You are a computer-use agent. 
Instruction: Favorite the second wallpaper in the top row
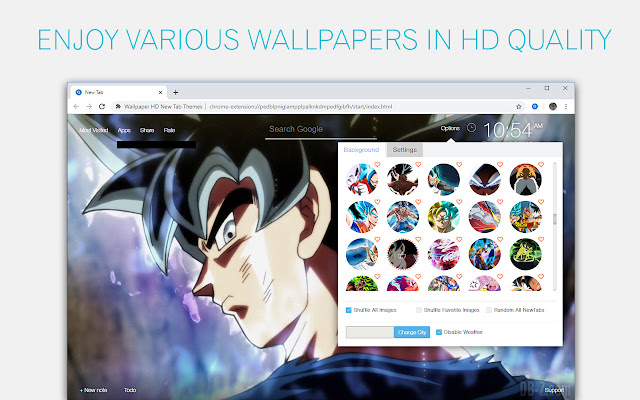(418, 164)
